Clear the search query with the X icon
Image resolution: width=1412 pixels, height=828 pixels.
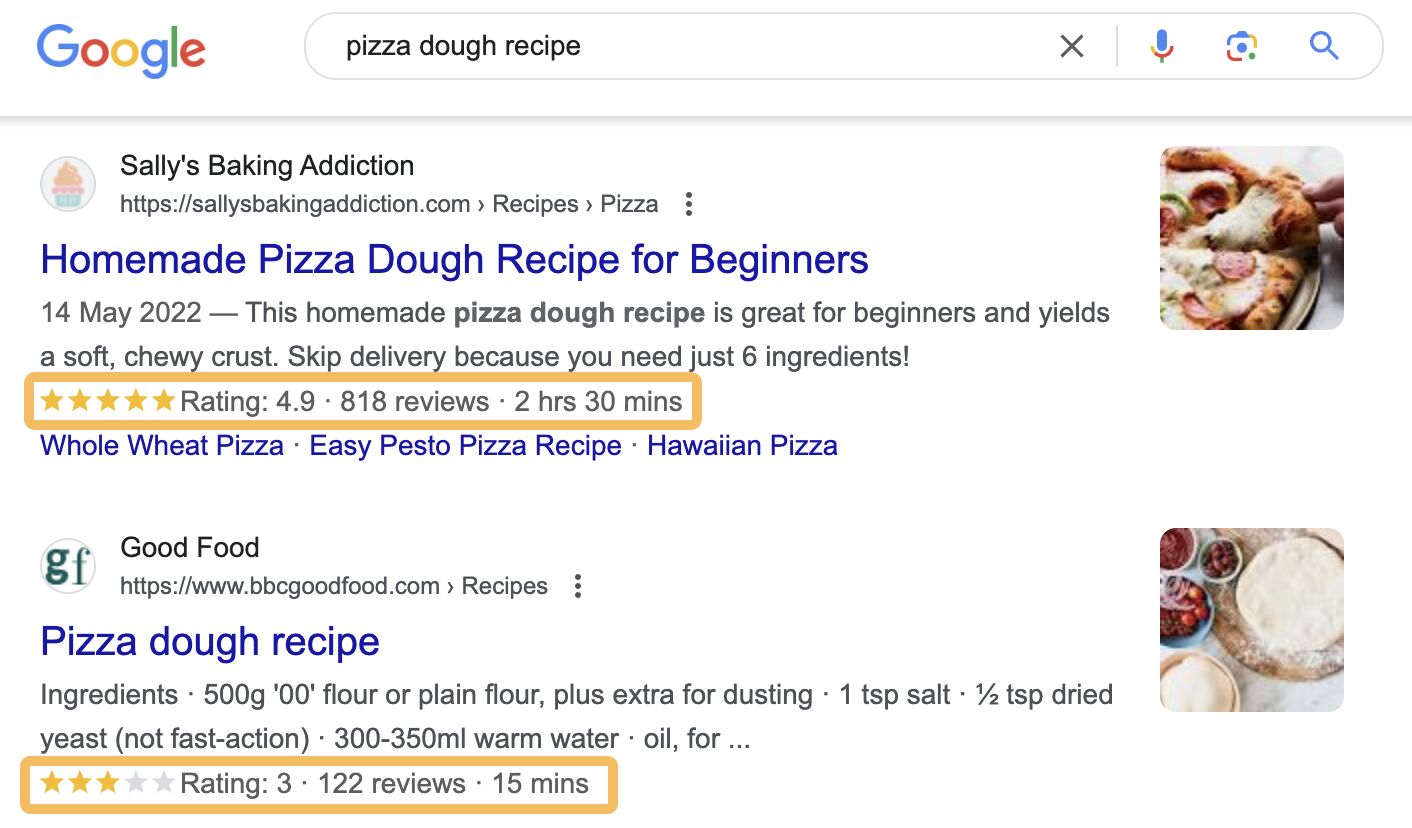coord(1071,45)
